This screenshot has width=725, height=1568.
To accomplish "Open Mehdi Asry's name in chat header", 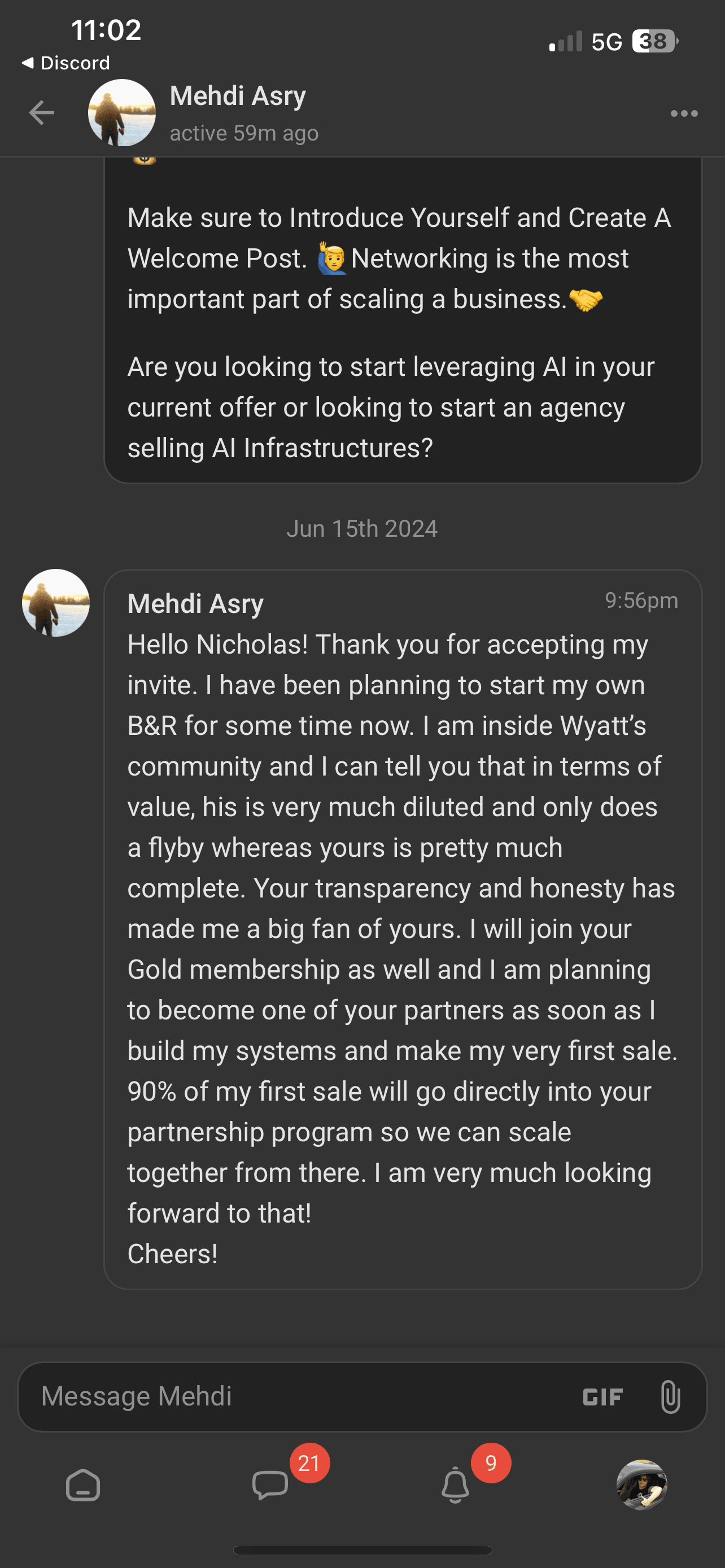I will pos(238,96).
